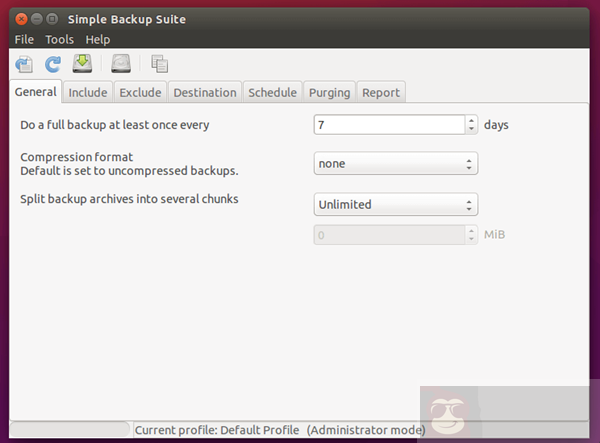The width and height of the screenshot is (600, 443).
Task: Click the full backup days input field
Action: (388, 125)
